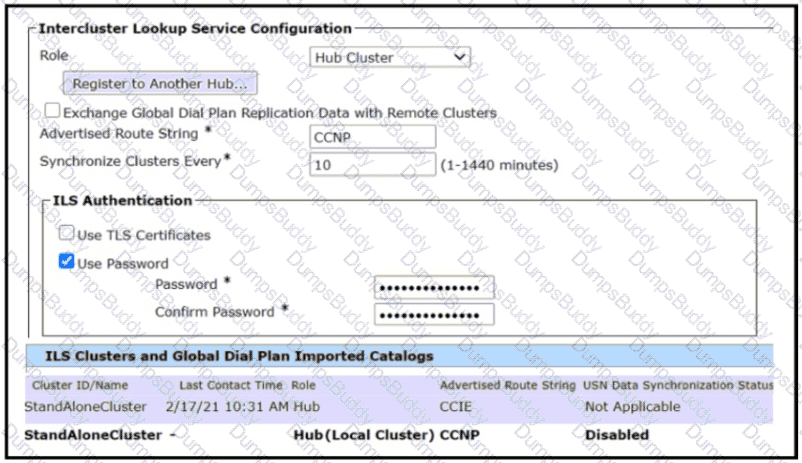This screenshot has height=463, width=802.
Task: Uncheck the Use Password checkbox
Action: (66, 263)
